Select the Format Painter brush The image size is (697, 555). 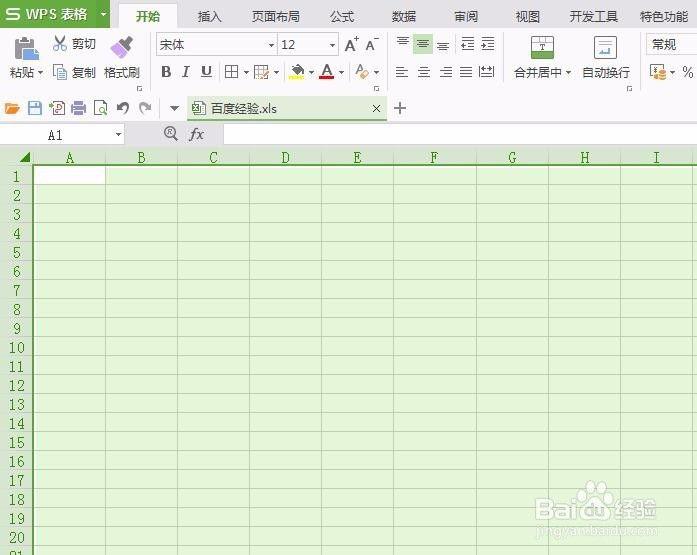(122, 47)
